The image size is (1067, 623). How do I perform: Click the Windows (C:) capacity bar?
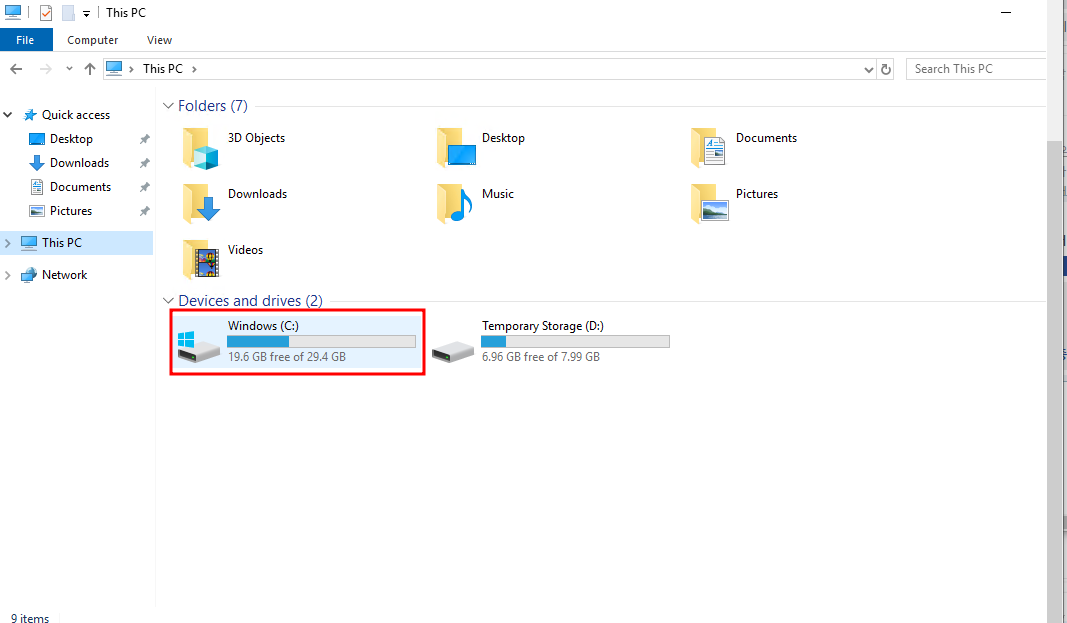coord(321,341)
